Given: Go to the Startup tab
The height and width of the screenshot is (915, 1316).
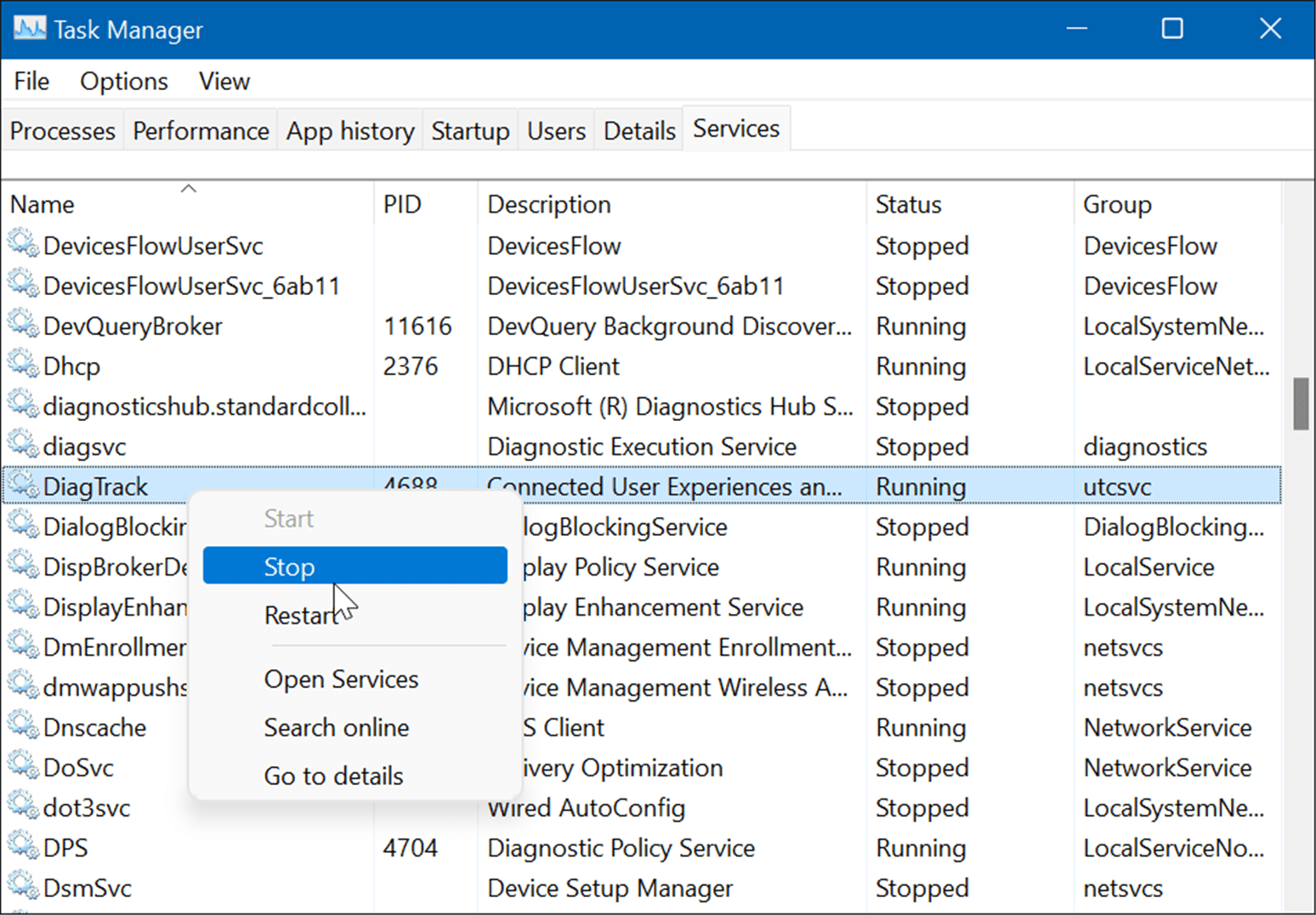Looking at the screenshot, I should point(470,131).
